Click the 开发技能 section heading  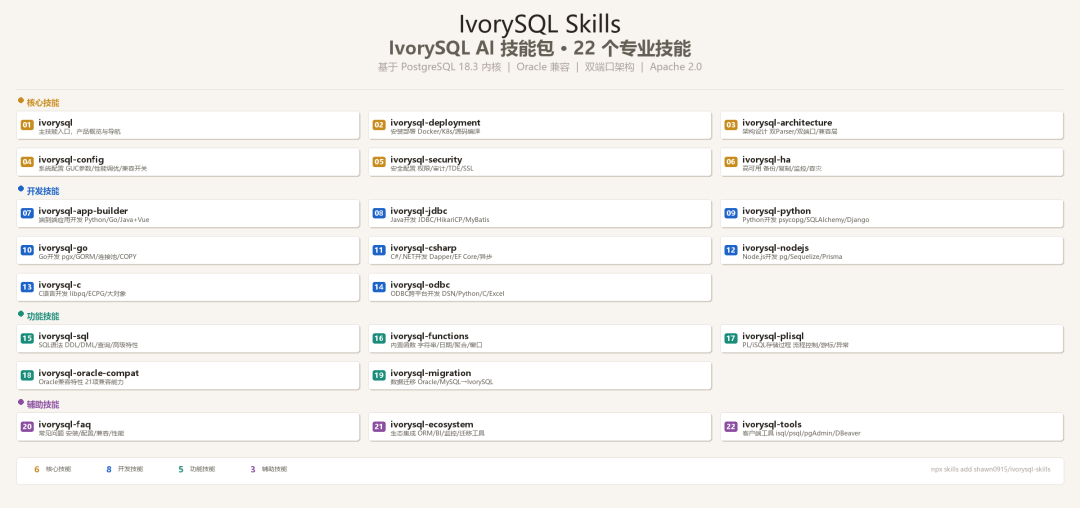[x=43, y=191]
